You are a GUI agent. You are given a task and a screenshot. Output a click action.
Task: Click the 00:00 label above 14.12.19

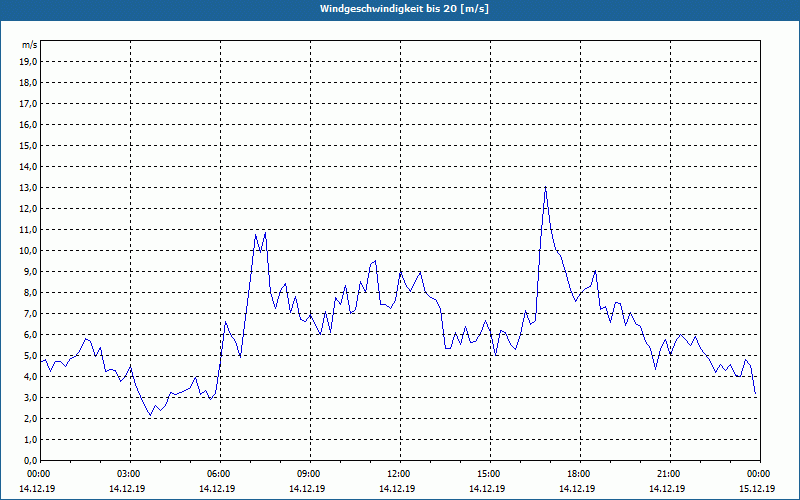click(x=37, y=474)
